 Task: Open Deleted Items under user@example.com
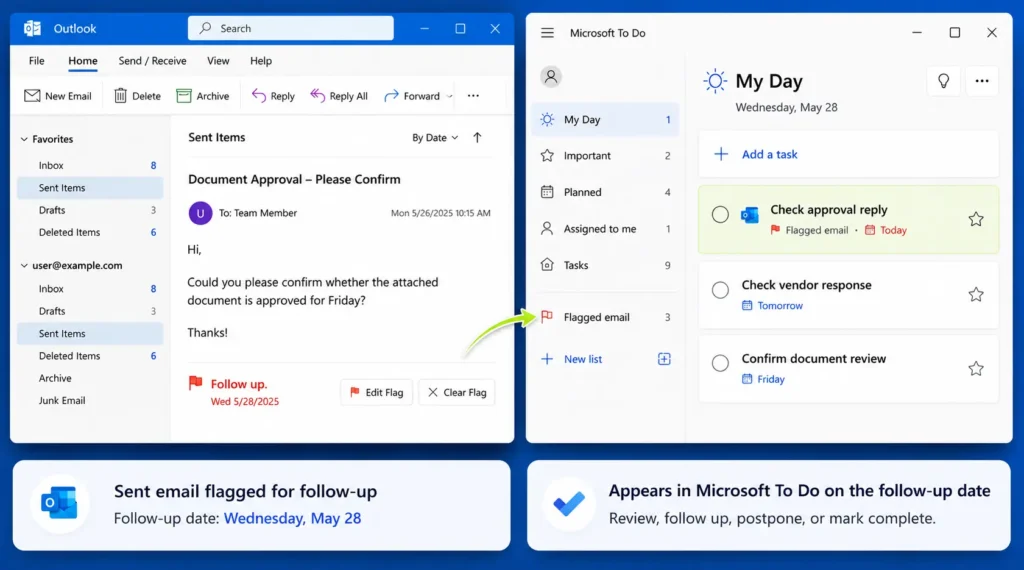tap(90, 356)
